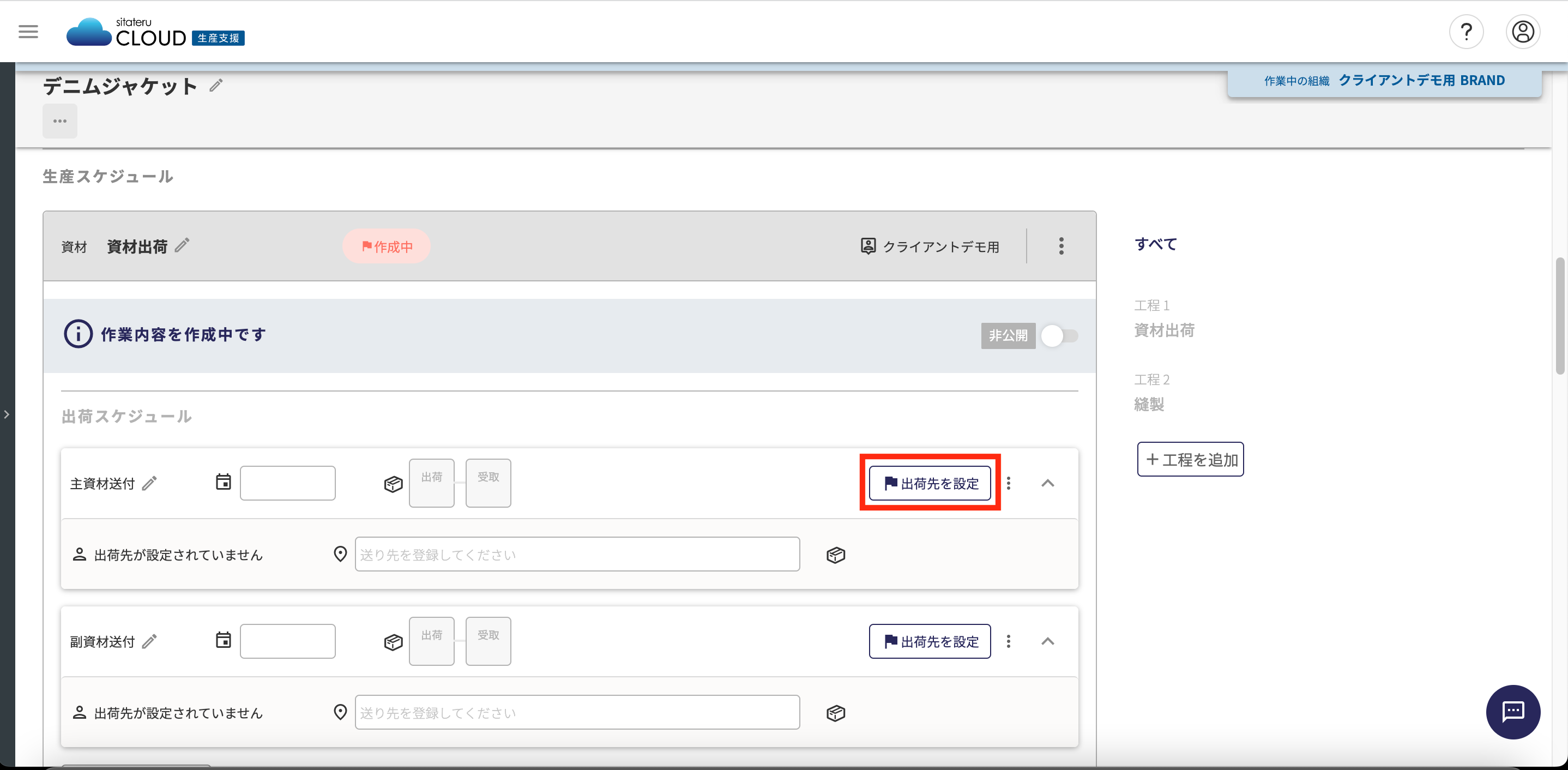Viewport: 1568px width, 770px height.
Task: Click the package icon in the 副資材送付 row
Action: coord(393,643)
